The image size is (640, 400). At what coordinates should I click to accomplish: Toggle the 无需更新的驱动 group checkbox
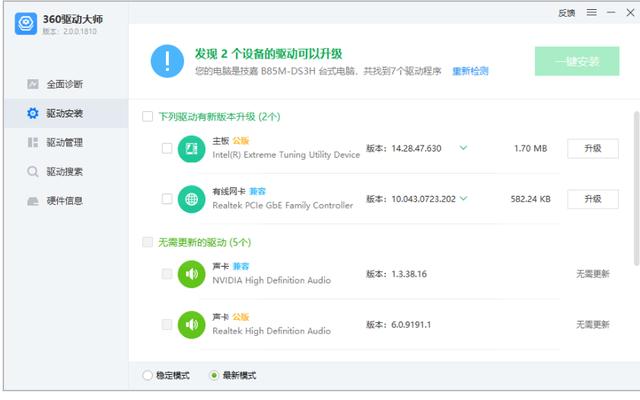[x=147, y=242]
